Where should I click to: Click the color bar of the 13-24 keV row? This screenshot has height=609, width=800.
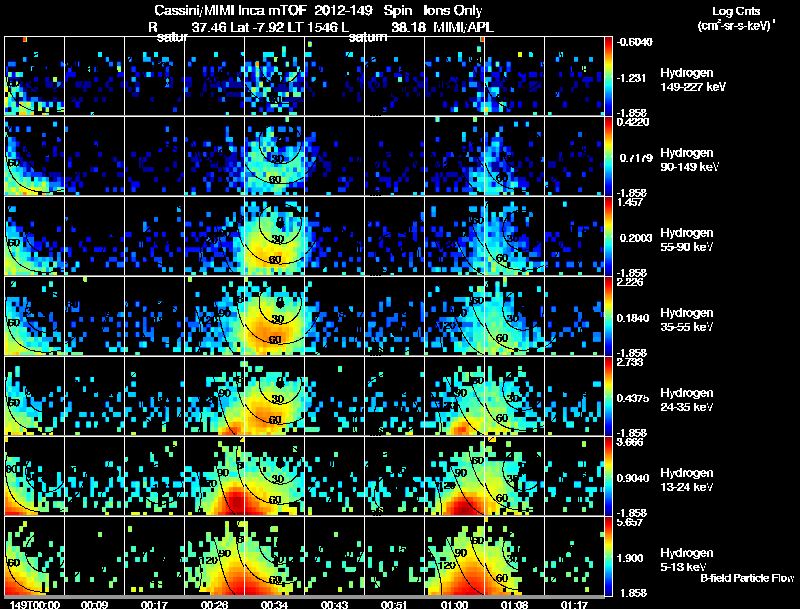click(x=608, y=476)
